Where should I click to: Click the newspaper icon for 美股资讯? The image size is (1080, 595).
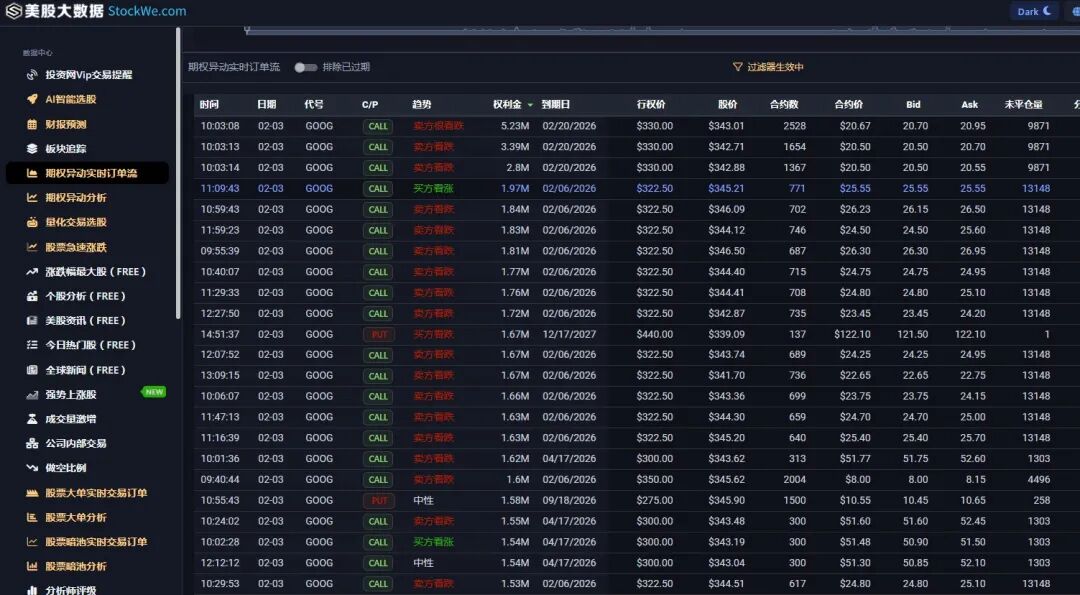32,320
